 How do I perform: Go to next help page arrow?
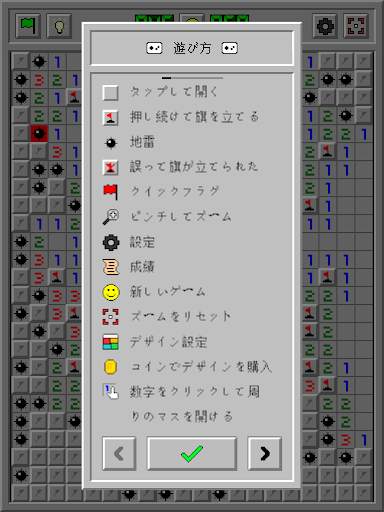265,453
